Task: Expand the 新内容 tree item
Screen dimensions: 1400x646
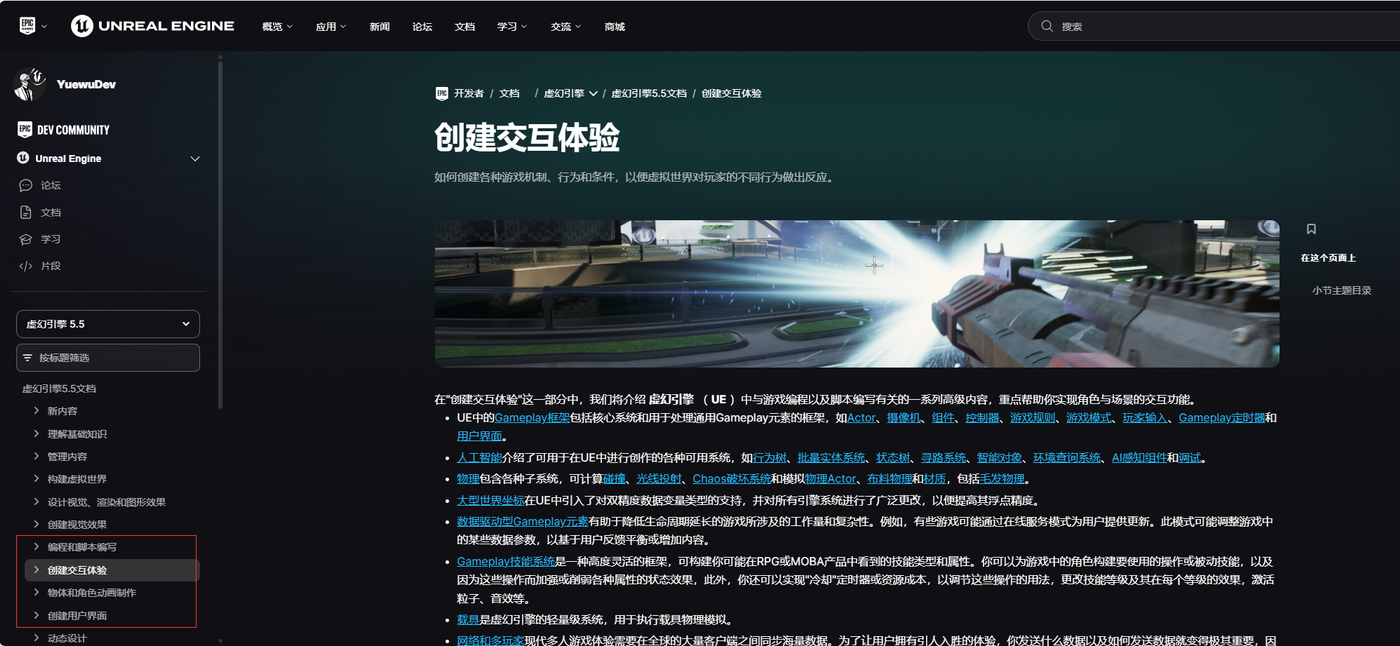Action: coord(37,411)
